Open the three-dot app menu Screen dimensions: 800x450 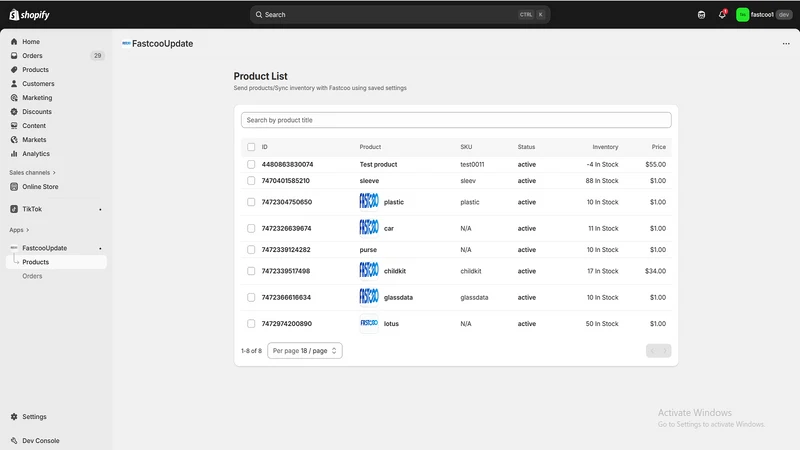pyautogui.click(x=786, y=44)
